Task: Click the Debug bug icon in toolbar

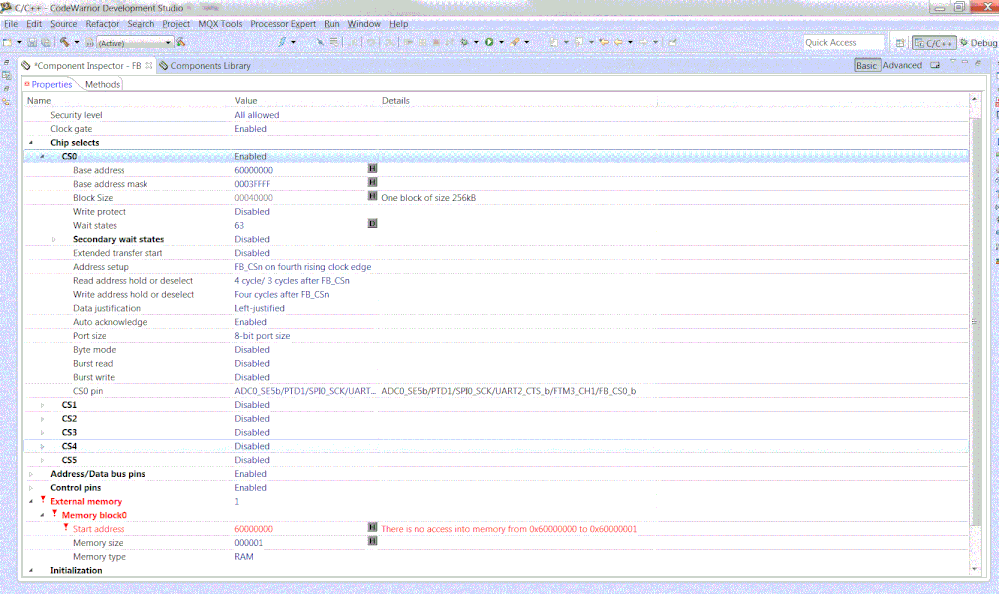Action: pos(465,43)
